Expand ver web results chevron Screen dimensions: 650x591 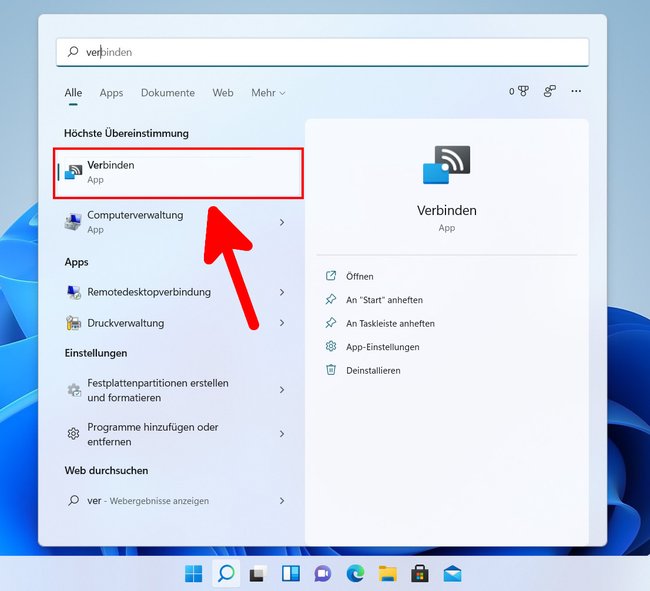point(282,501)
